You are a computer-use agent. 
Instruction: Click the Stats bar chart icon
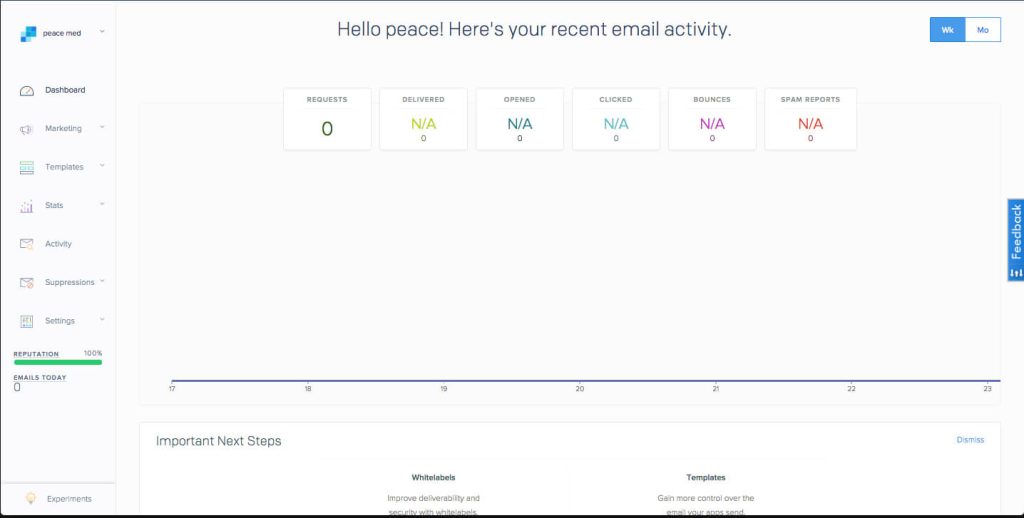(x=27, y=206)
